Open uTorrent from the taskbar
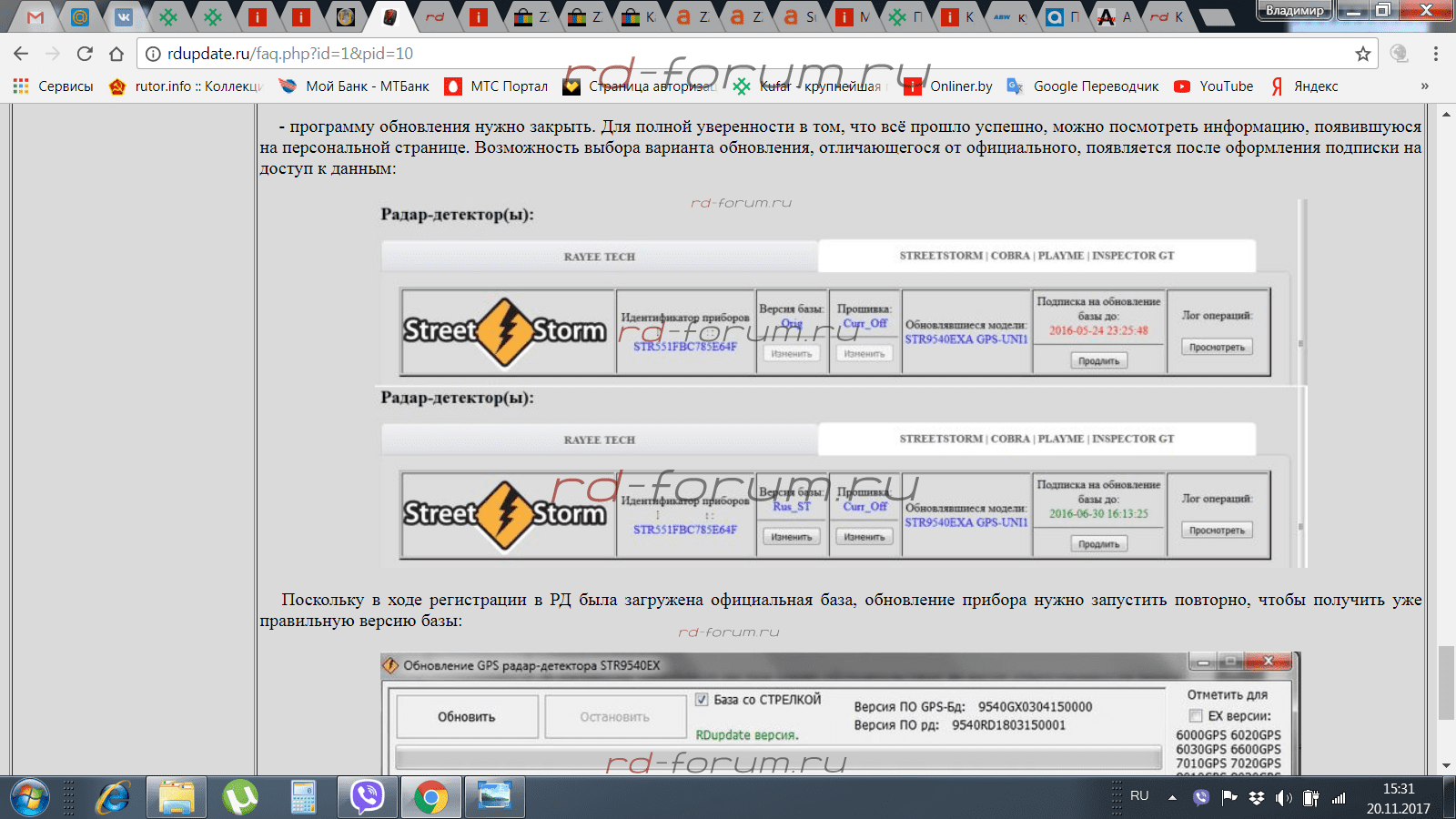Screen dimensions: 1456x819 click(x=240, y=798)
